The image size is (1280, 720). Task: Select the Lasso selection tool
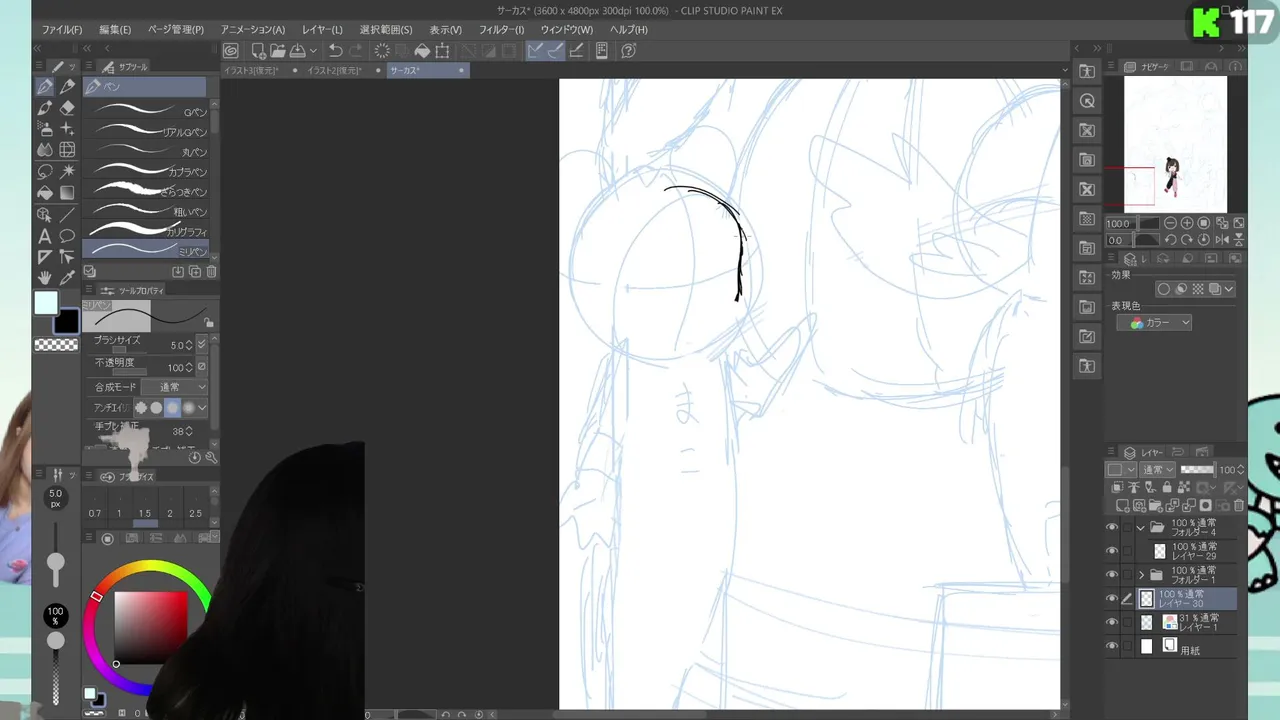[x=45, y=171]
